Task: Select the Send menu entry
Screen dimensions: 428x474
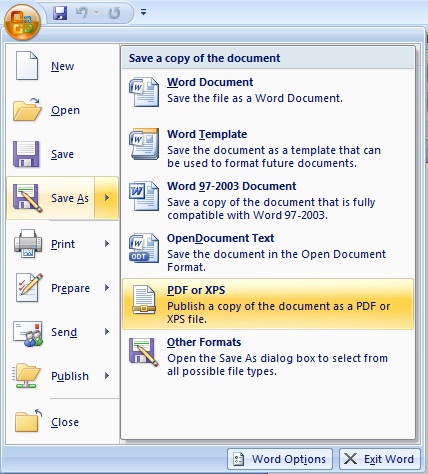Action: click(62, 332)
